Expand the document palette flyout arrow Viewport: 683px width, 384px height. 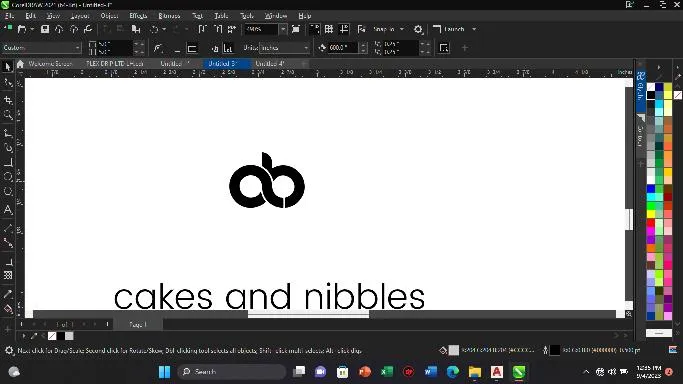coord(24,336)
